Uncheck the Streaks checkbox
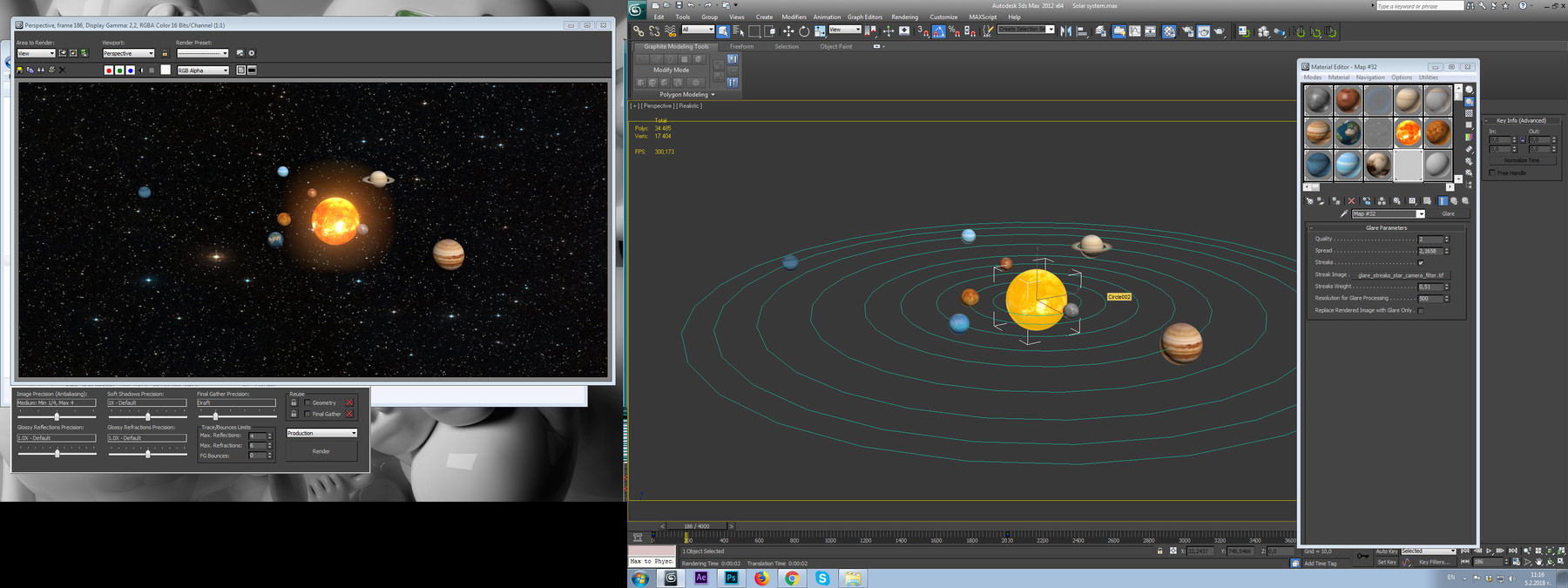Screen dimensions: 1568x588 1421,262
